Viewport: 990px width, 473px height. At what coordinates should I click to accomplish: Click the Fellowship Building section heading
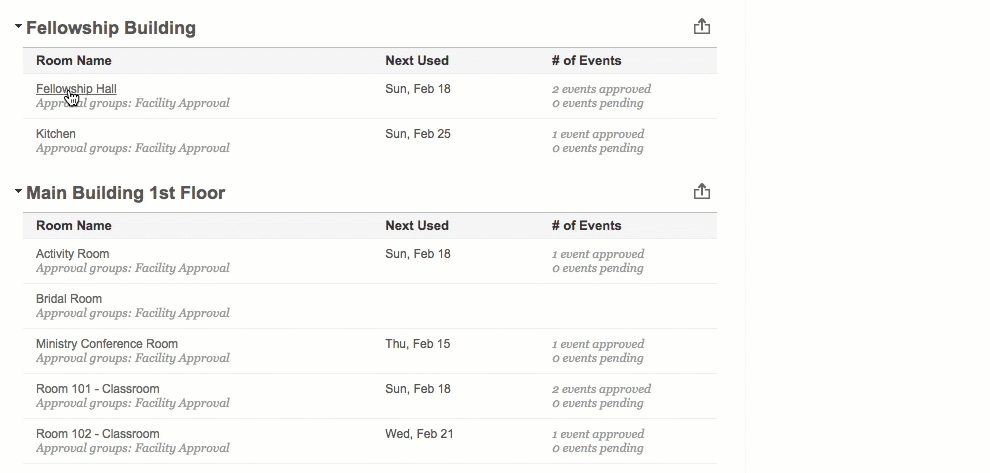[x=111, y=28]
